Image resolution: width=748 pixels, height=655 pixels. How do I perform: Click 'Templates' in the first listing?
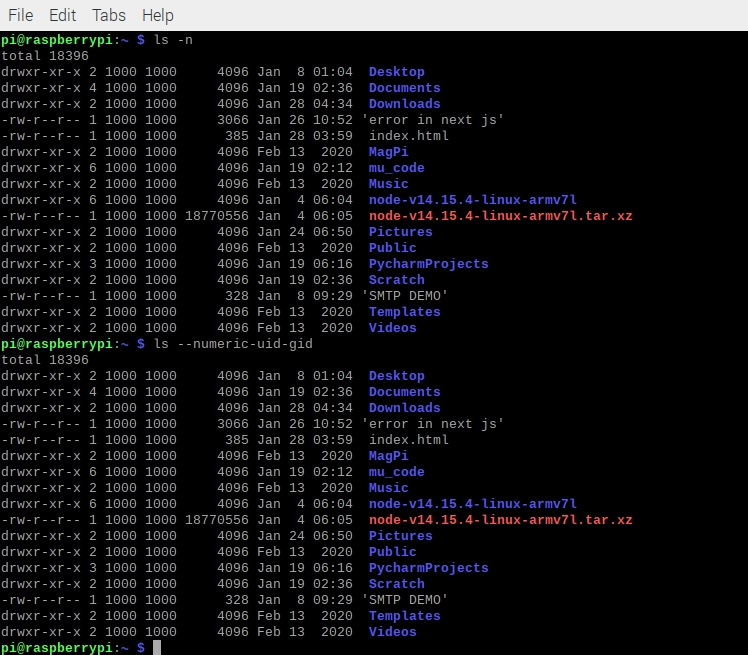405,312
